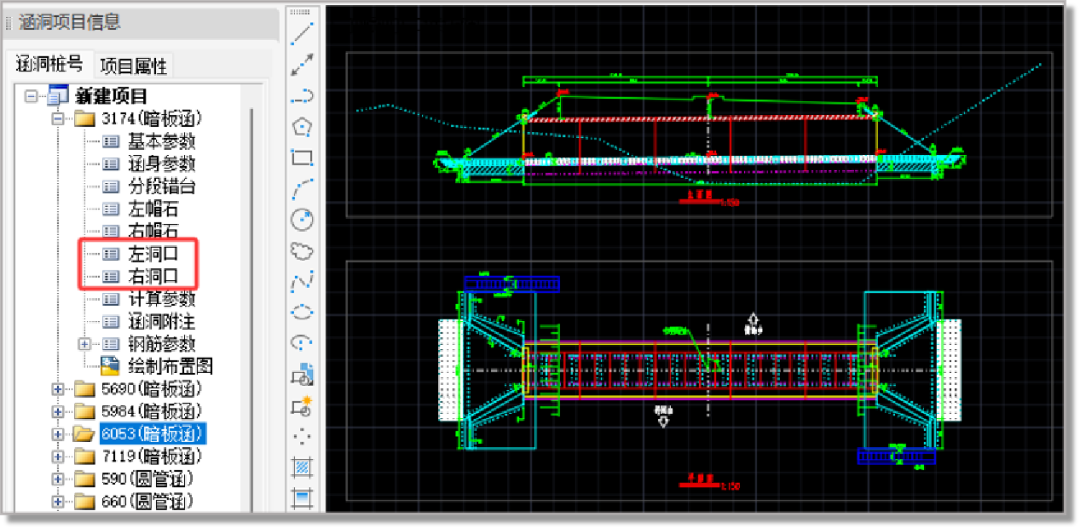Viewport: 1080px width, 528px height.
Task: Click the Hatch tool icon
Action: 302,466
